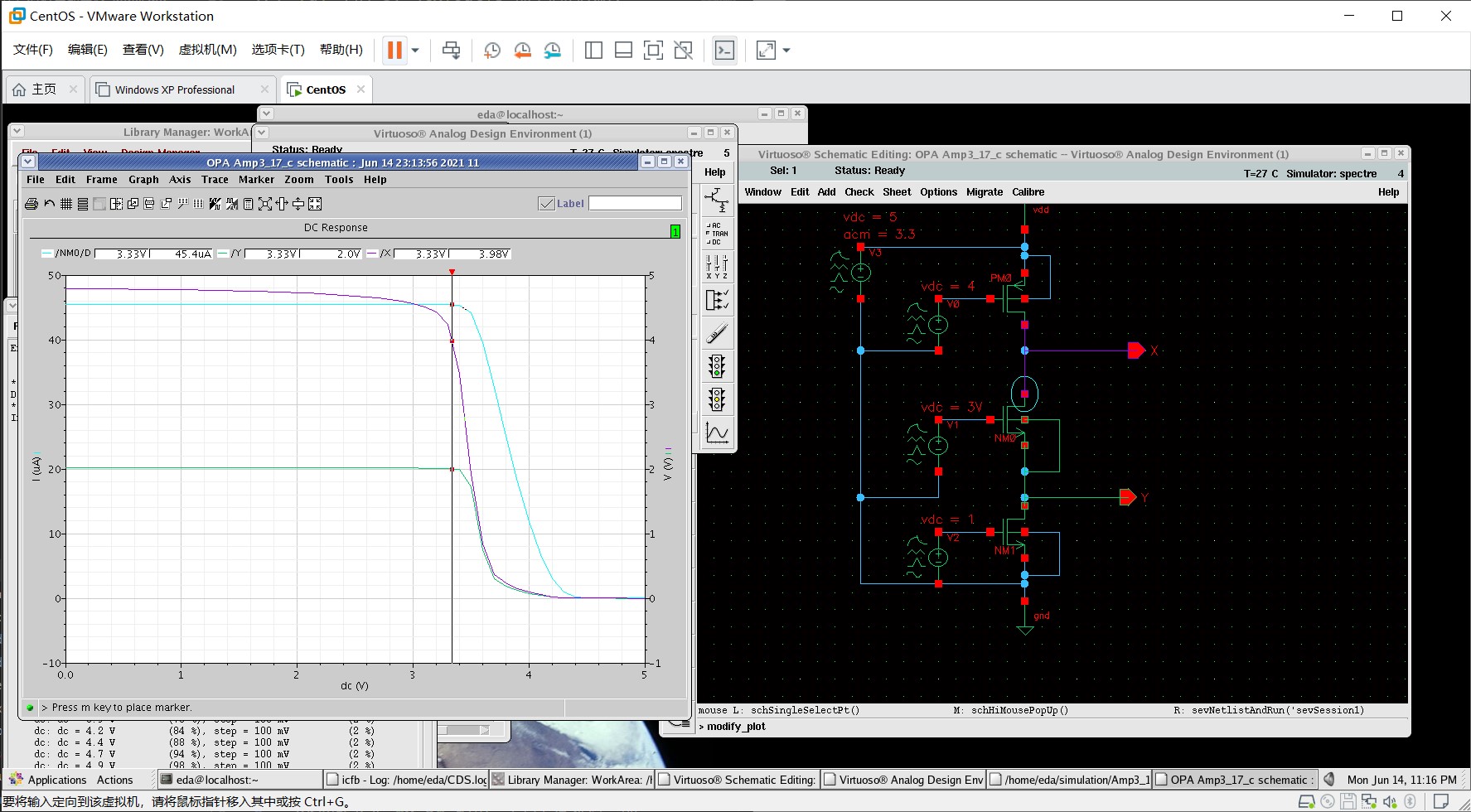The height and width of the screenshot is (812, 1471).
Task: Click the print icon in waveform toolbar
Action: point(31,204)
